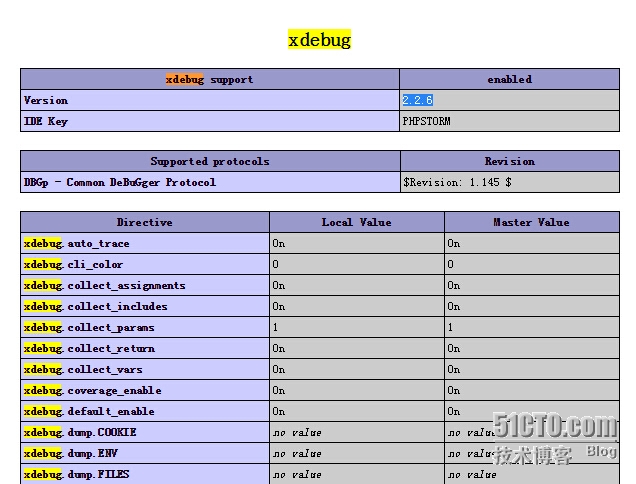Select the xdebug.cli_color directive

point(73,265)
